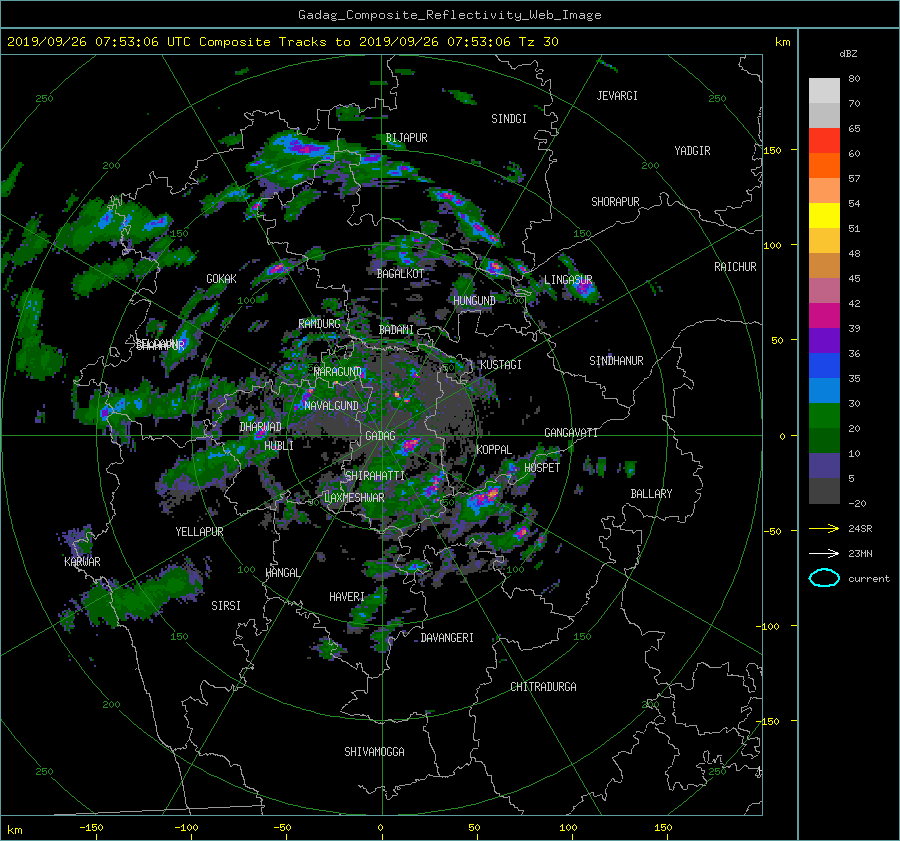Image resolution: width=900 pixels, height=841 pixels.
Task: Click the BAGALKOT city label
Action: pyautogui.click(x=400, y=274)
